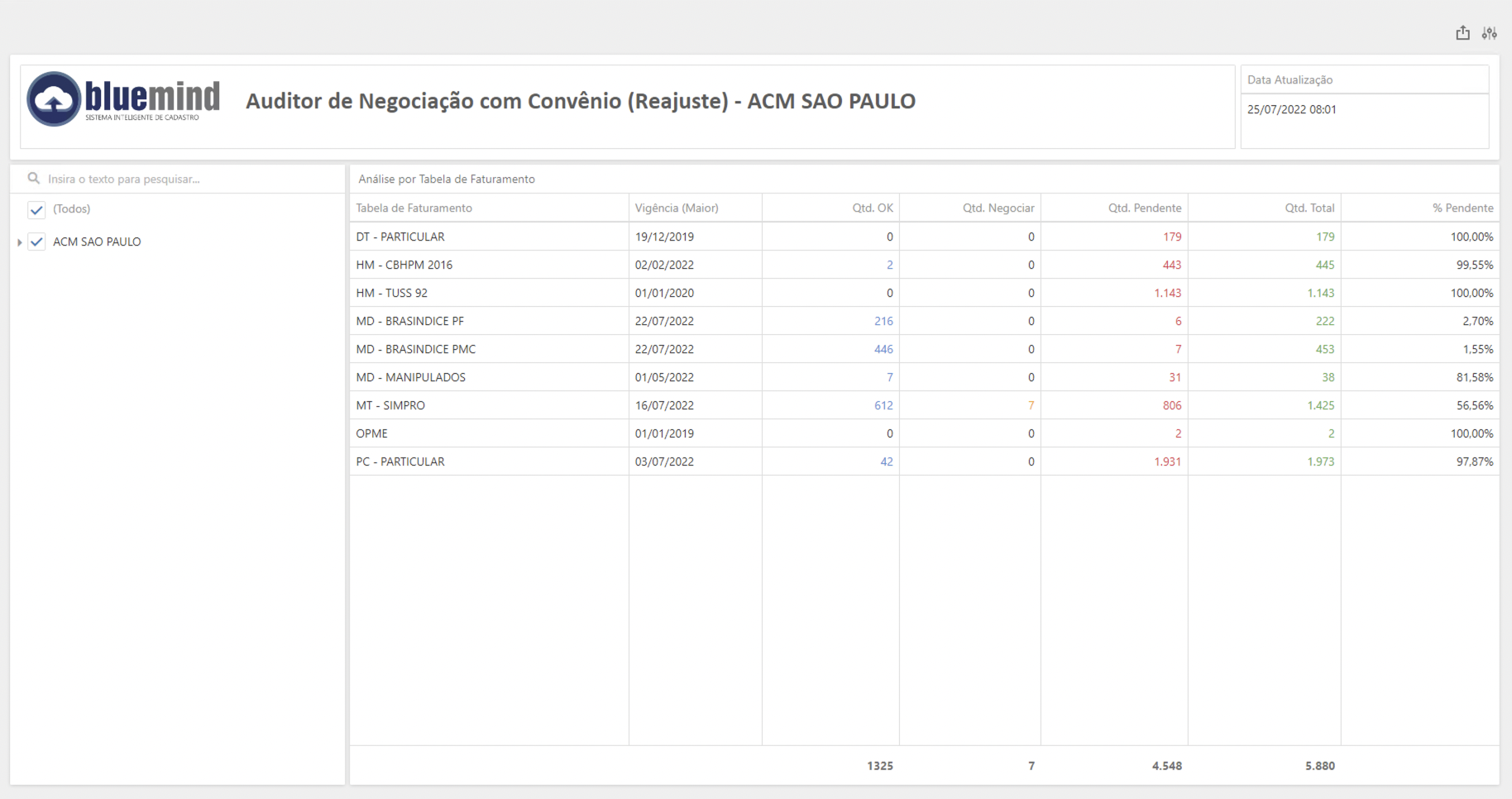Click the export/share icon at top right

pyautogui.click(x=1463, y=33)
